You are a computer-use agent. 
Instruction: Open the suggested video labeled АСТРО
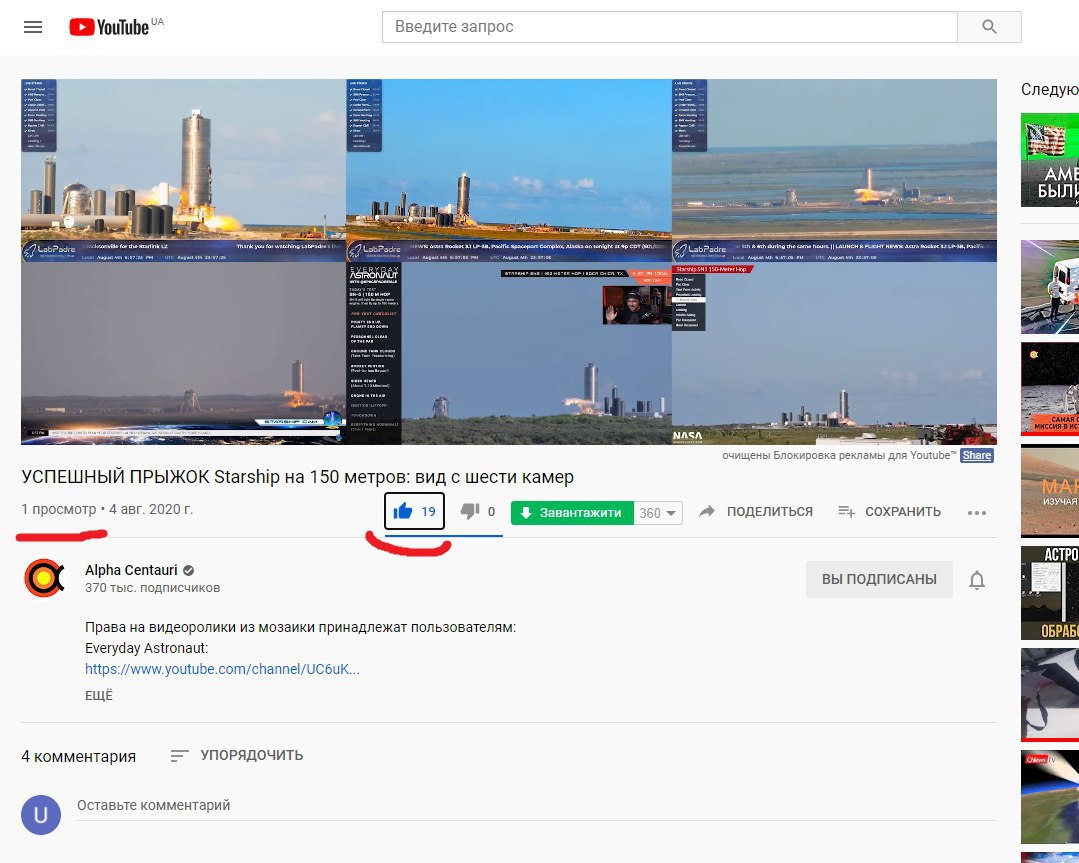1050,593
